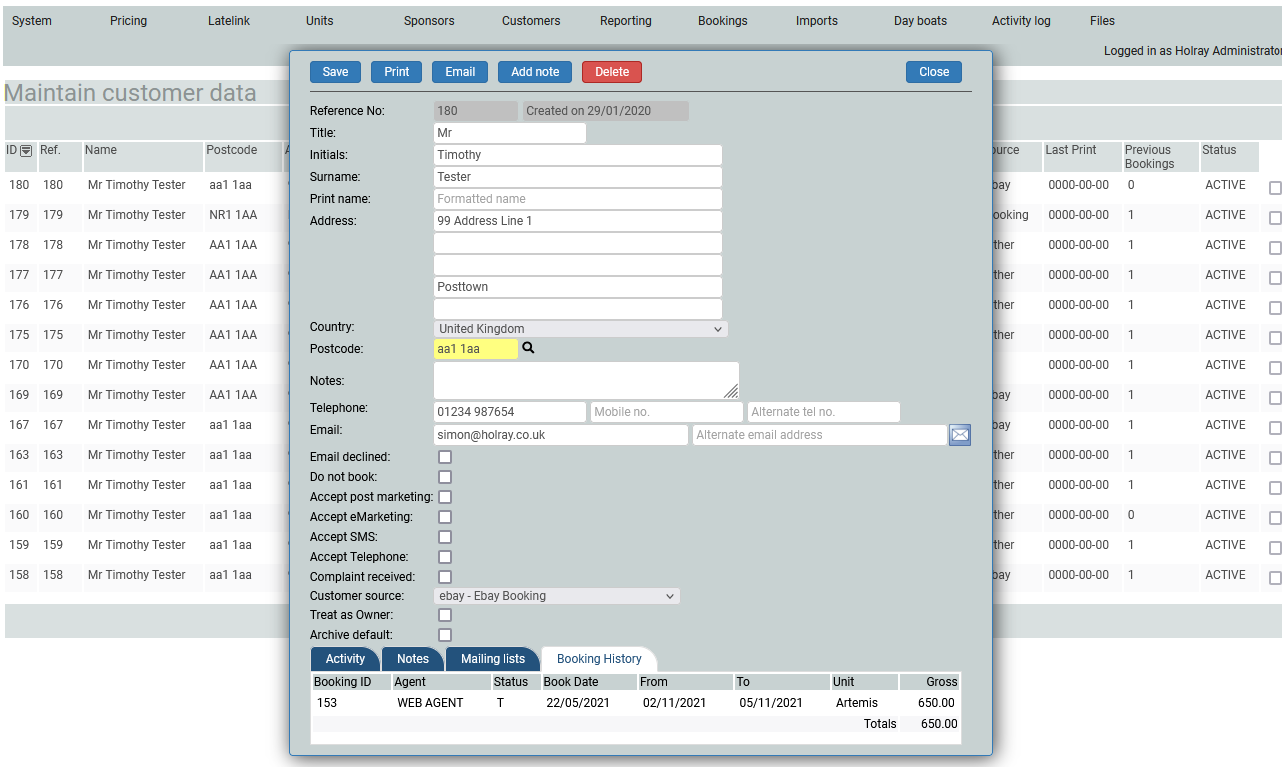Select the row checkbox for customer 179

[1275, 218]
